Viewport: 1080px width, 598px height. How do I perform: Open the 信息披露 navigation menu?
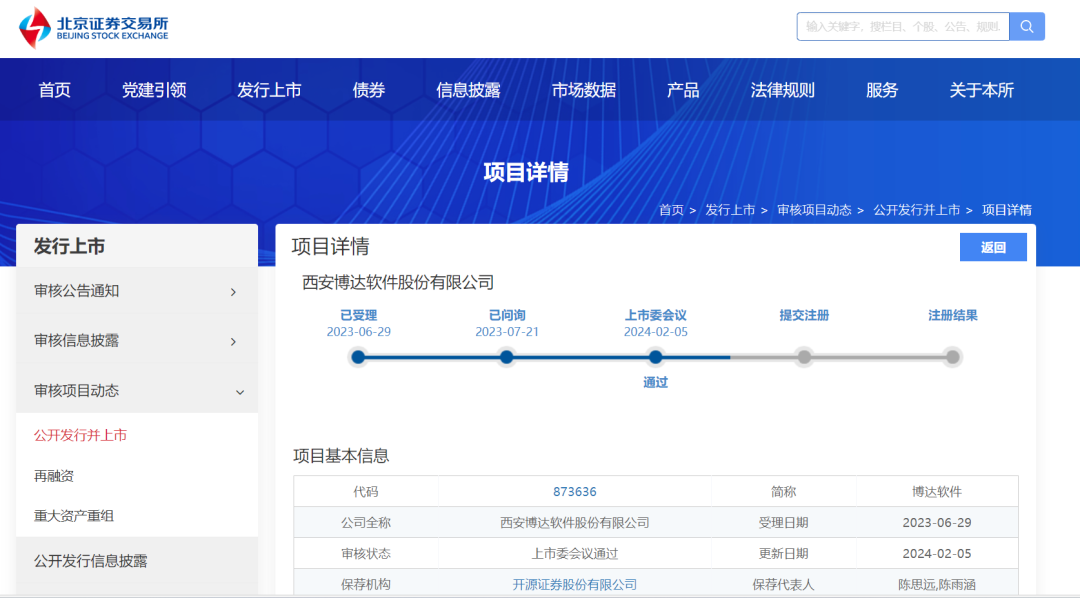pos(468,90)
